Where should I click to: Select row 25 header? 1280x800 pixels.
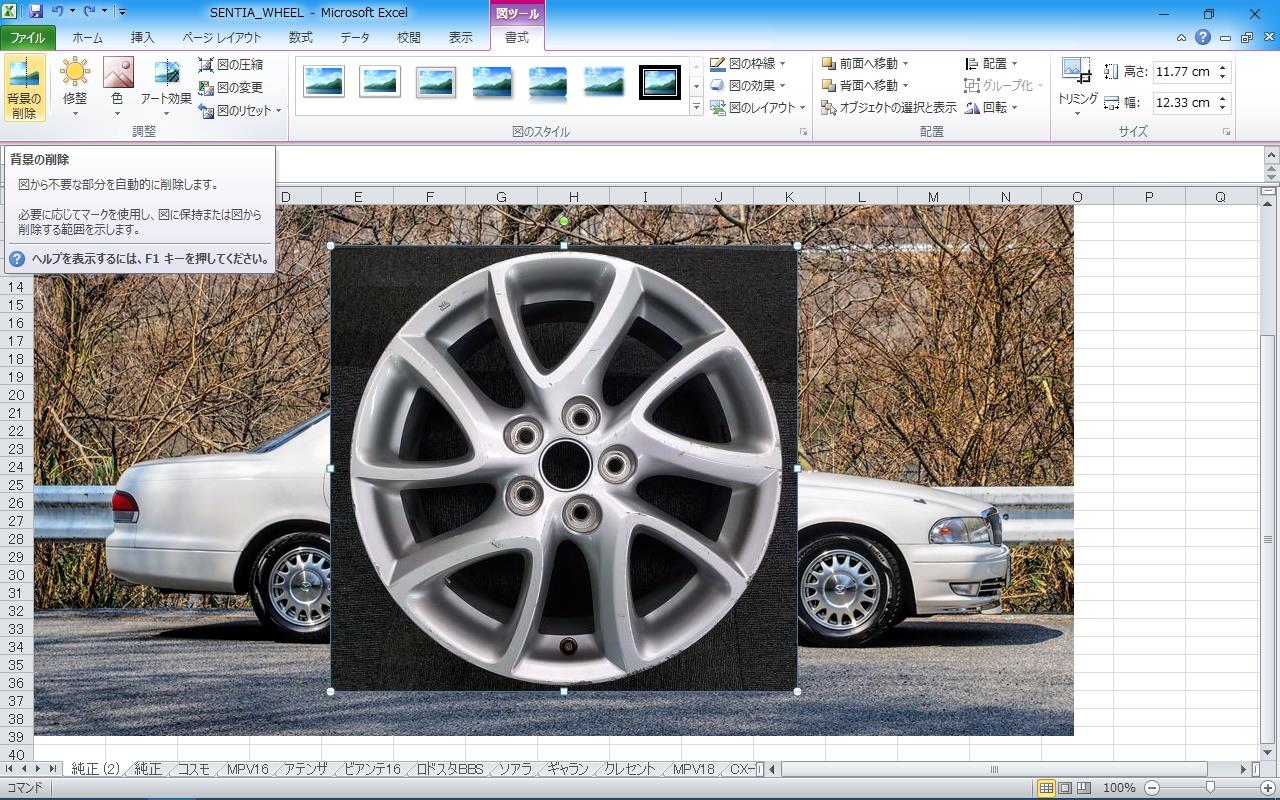pos(17,485)
